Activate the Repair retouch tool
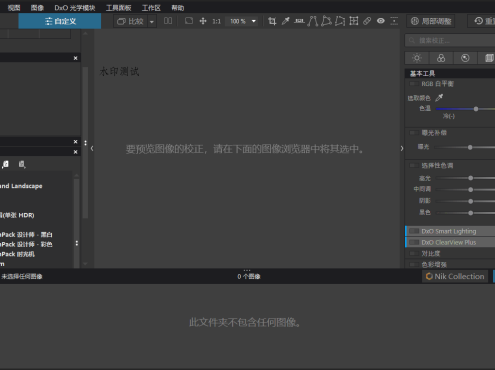Viewport: 495px width, 370px height. coord(367,21)
